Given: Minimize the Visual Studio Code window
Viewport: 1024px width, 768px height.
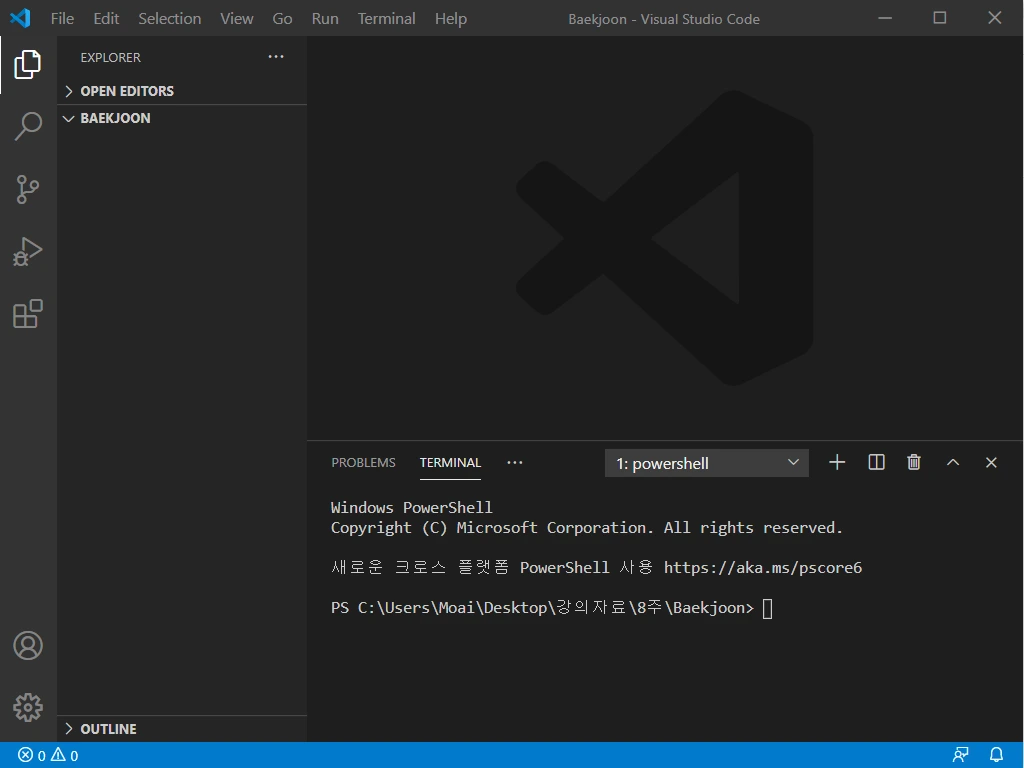Looking at the screenshot, I should click(885, 18).
